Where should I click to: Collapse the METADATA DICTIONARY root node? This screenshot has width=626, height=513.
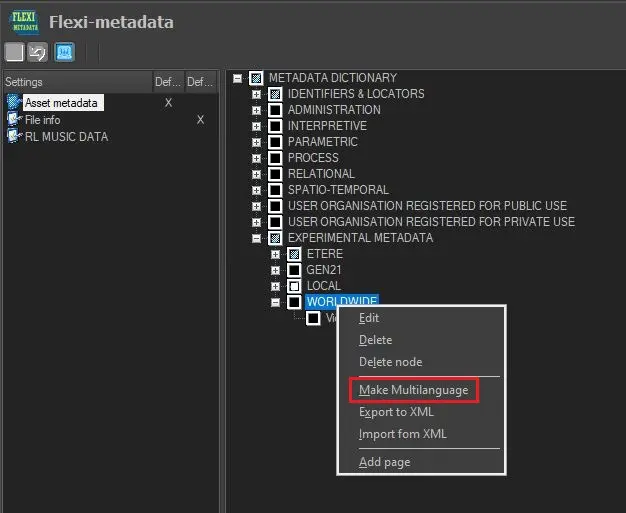tap(238, 78)
